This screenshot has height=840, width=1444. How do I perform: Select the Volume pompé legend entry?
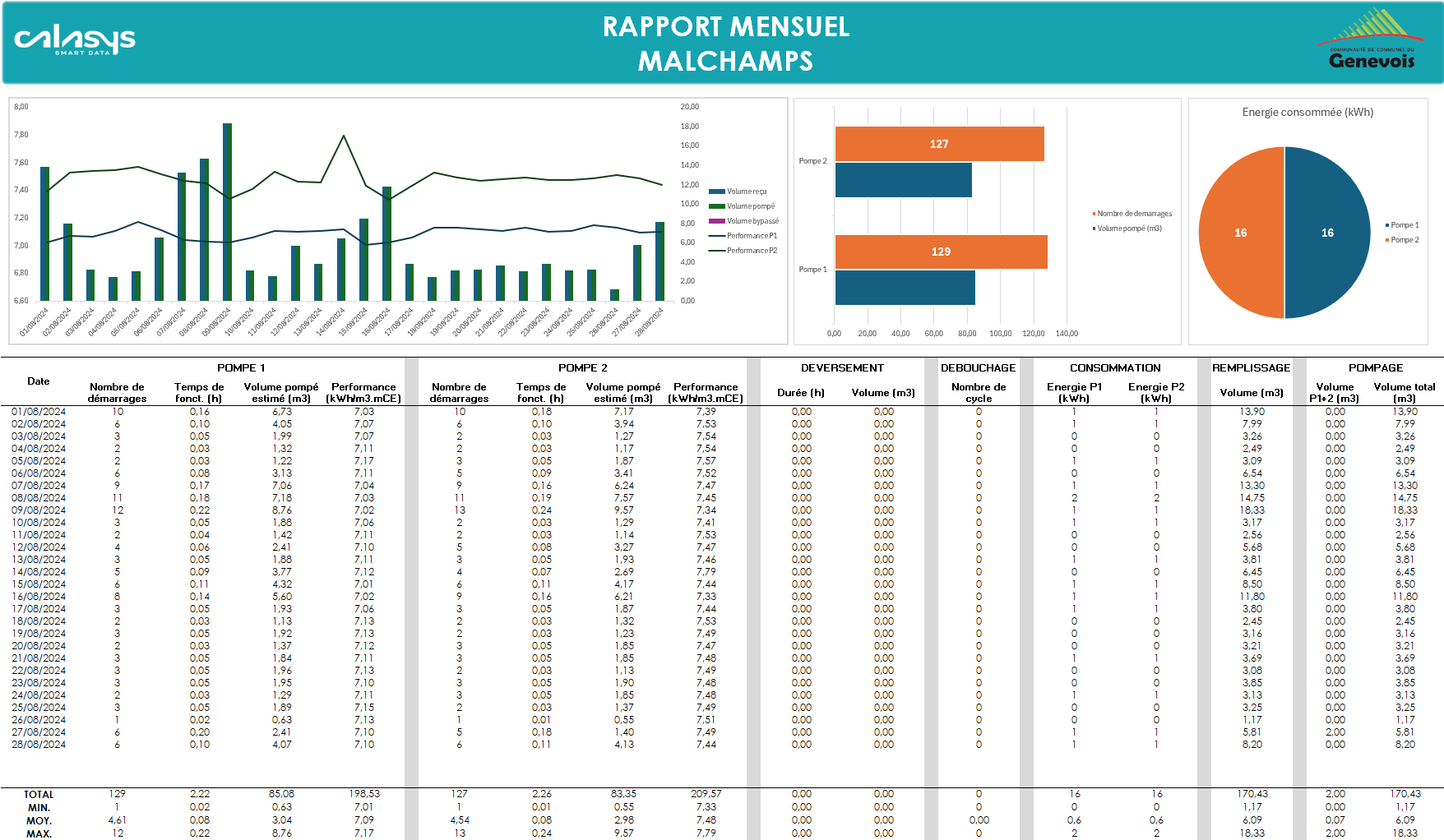click(x=742, y=206)
